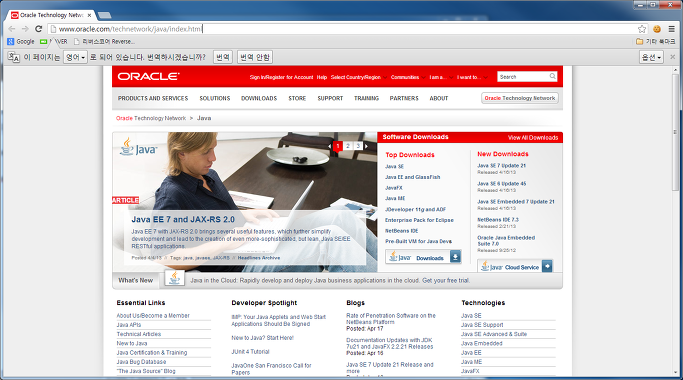The height and width of the screenshot is (380, 683).
Task: Close the Oracle Technology Network tab
Action: pos(89,15)
